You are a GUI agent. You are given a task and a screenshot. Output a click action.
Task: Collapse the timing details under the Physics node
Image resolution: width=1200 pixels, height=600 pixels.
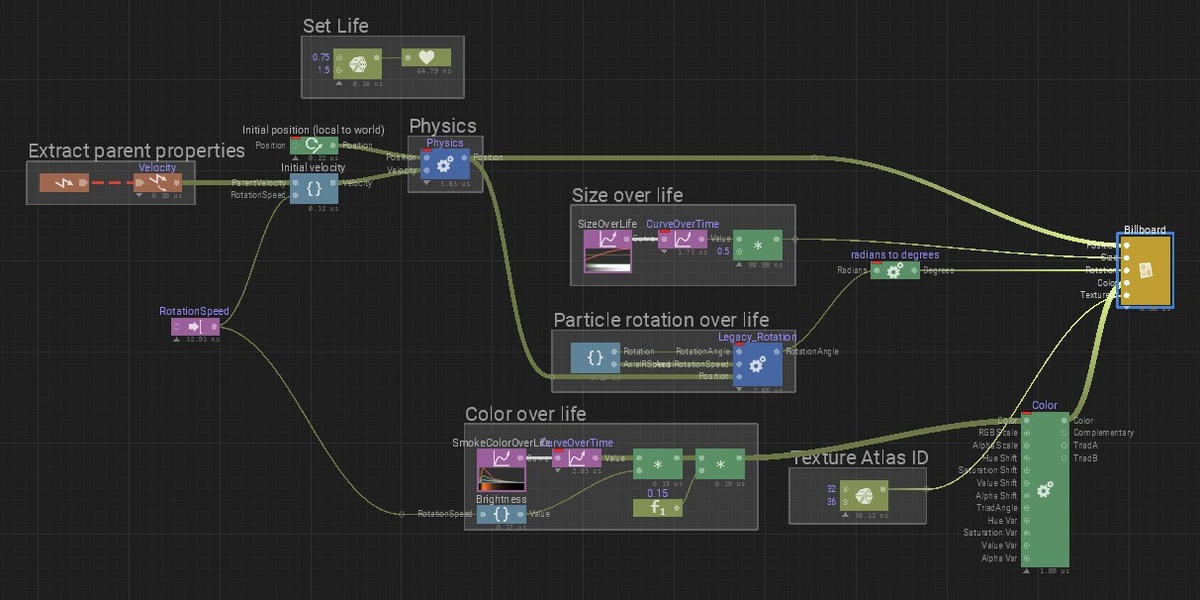point(427,184)
